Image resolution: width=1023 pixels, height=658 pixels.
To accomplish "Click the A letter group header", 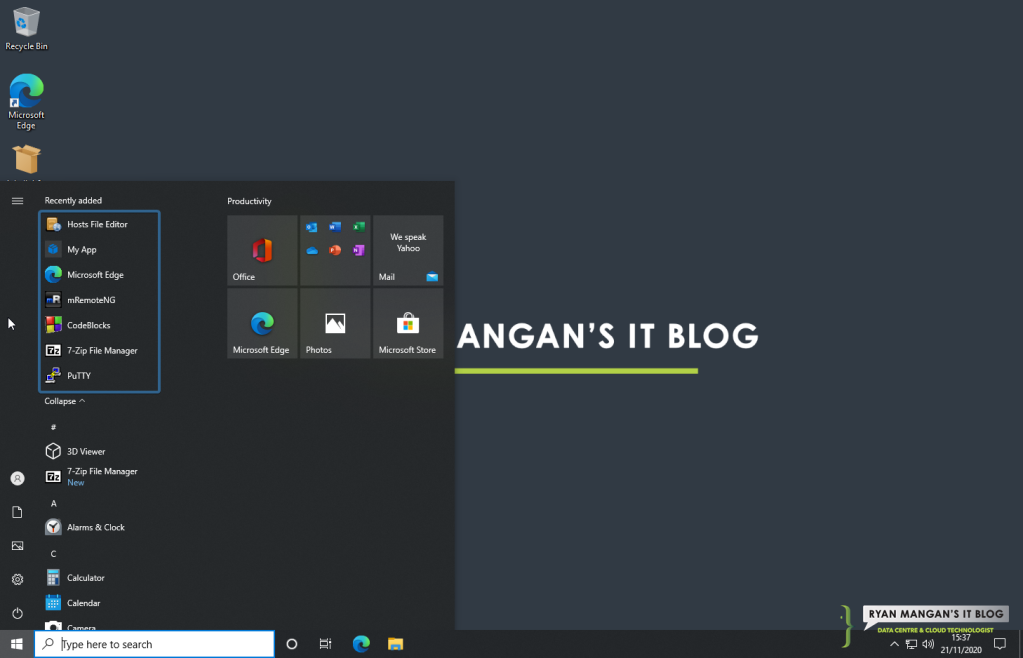I will tap(53, 503).
